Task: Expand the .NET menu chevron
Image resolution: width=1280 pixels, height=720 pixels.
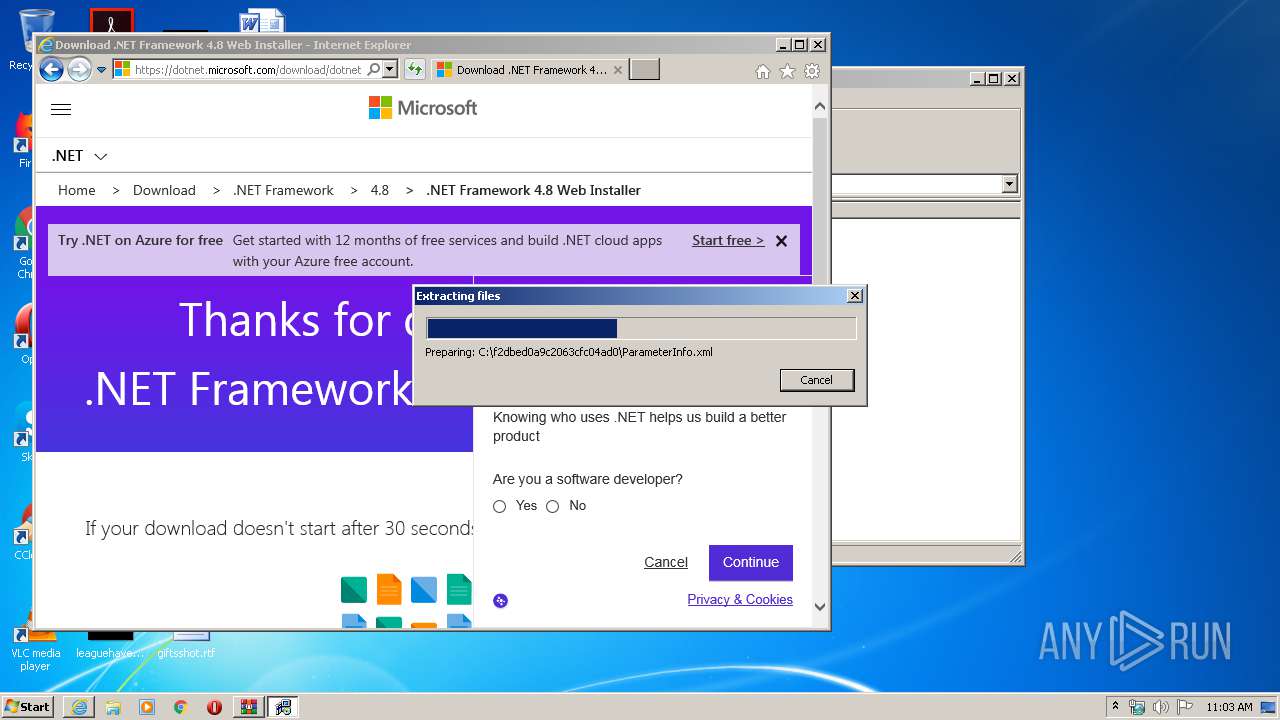Action: tap(101, 156)
